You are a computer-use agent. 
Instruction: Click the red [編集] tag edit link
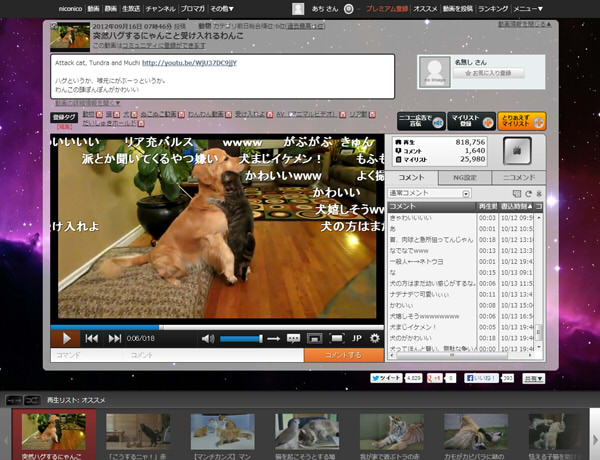(64, 126)
